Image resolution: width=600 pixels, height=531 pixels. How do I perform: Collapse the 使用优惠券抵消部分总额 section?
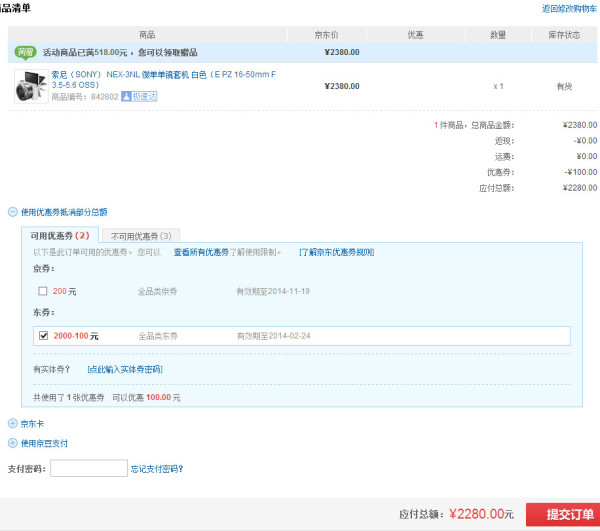pyautogui.click(x=13, y=212)
